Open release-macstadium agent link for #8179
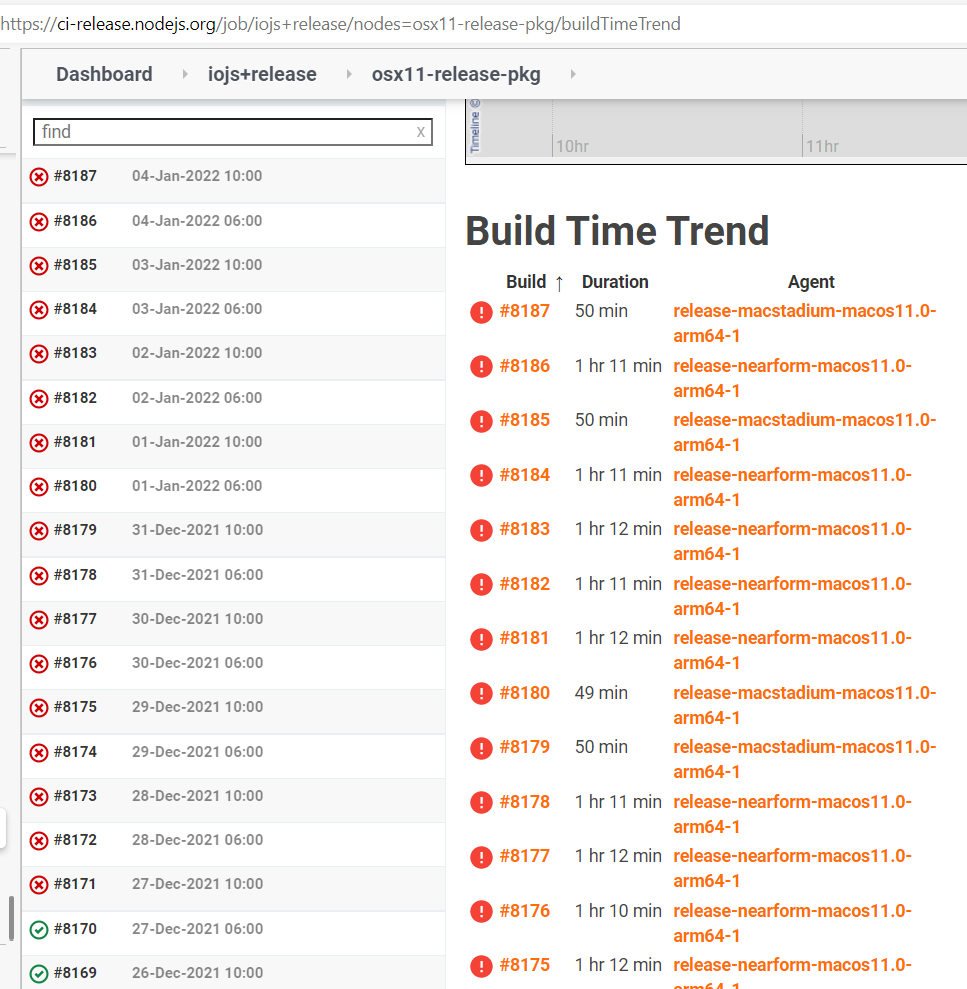This screenshot has width=967, height=989. (x=804, y=759)
